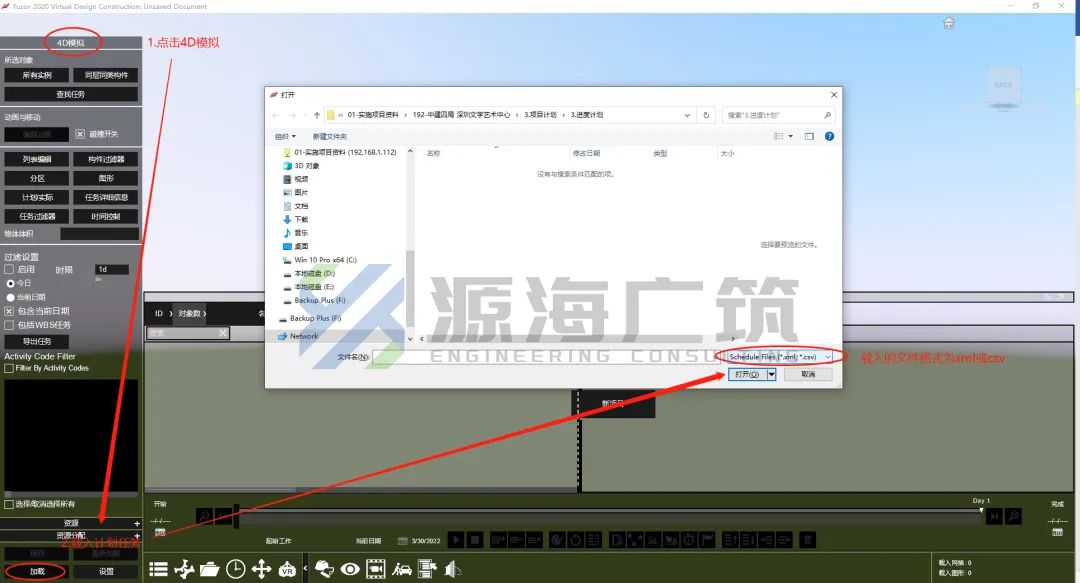Open the clock time-of-day icon

pyautogui.click(x=236, y=569)
